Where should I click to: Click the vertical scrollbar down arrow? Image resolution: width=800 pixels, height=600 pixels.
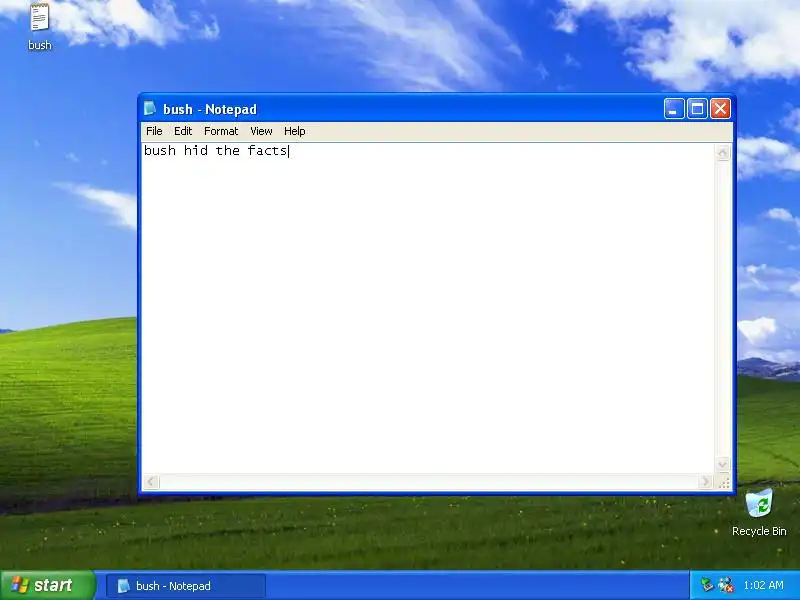click(723, 465)
